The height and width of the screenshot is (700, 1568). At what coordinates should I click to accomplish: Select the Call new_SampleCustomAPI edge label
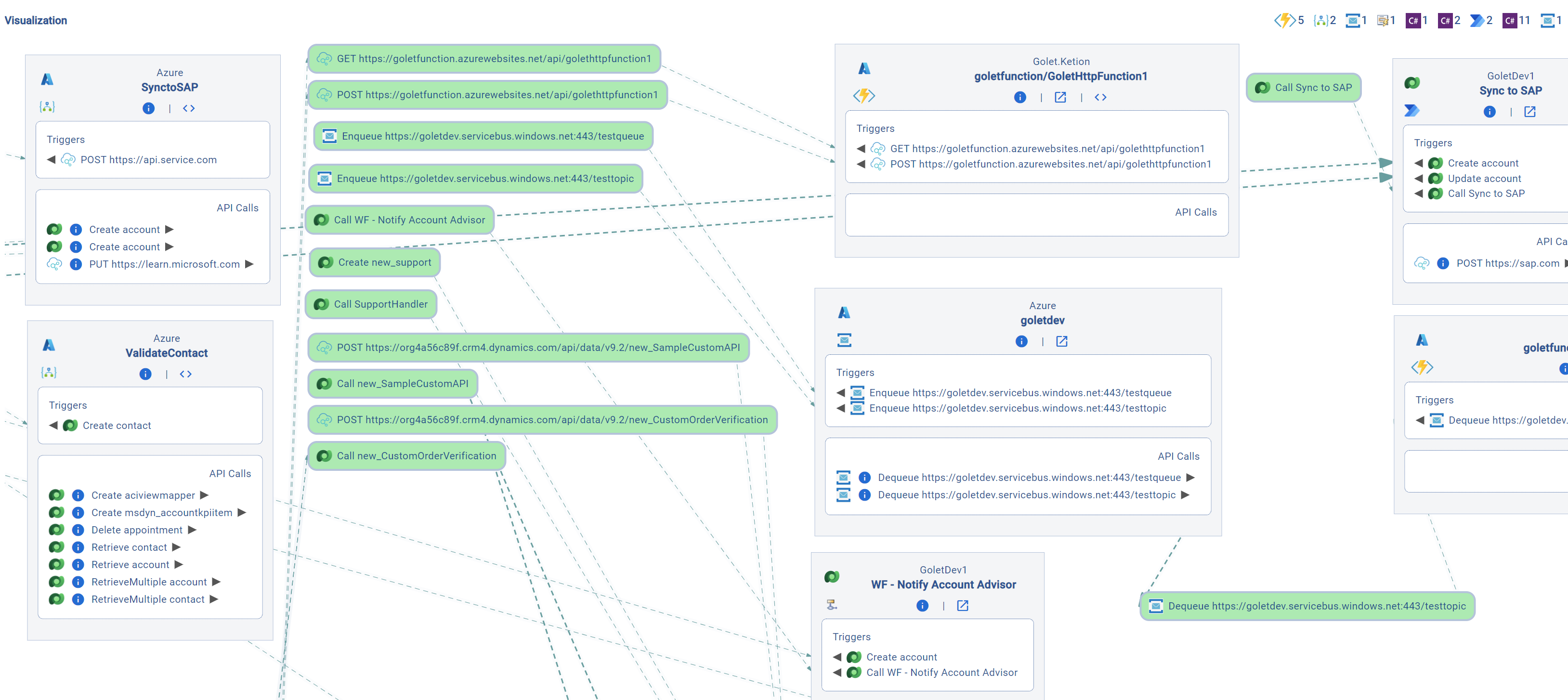392,384
